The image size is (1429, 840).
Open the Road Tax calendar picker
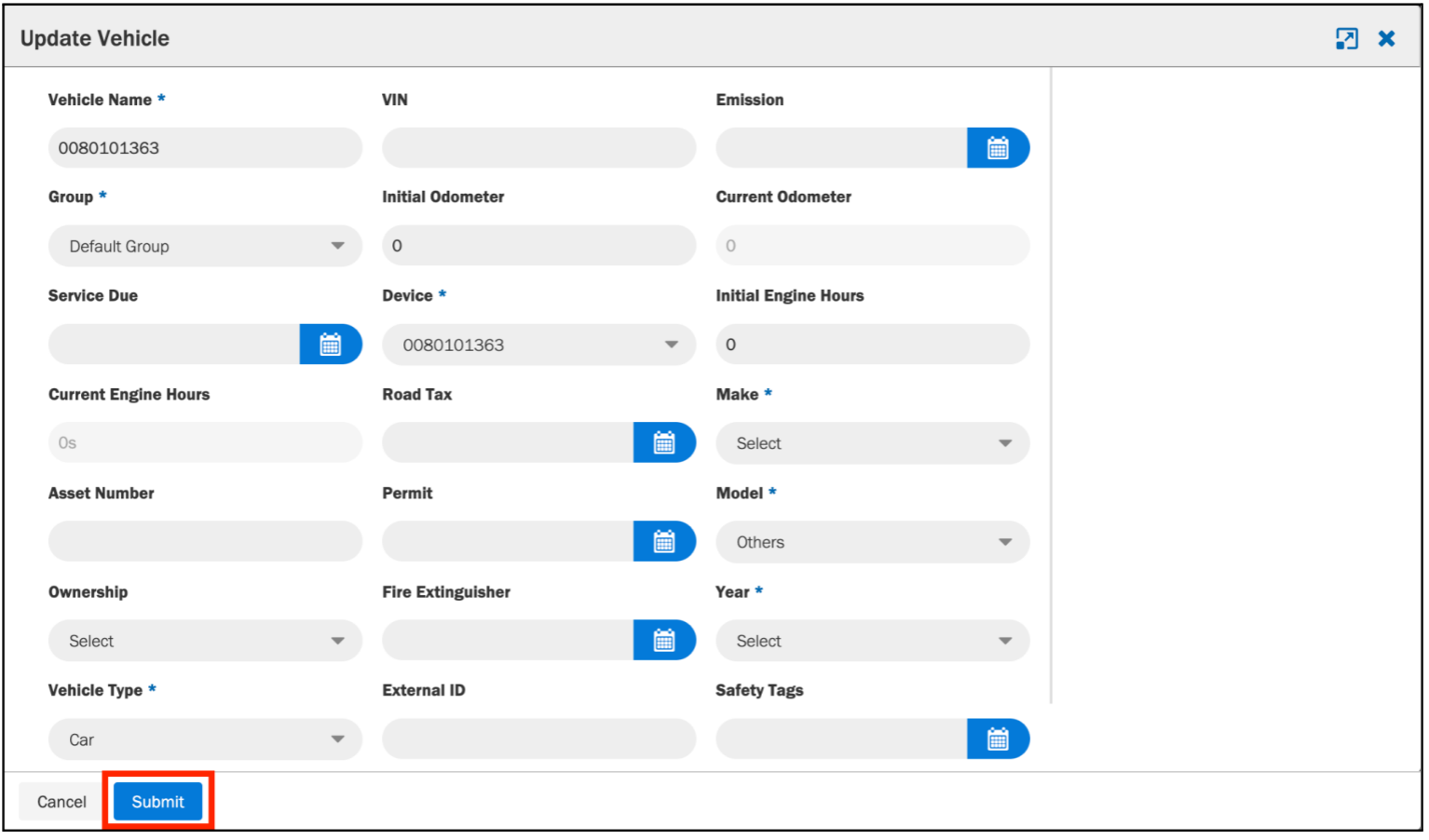(x=664, y=443)
